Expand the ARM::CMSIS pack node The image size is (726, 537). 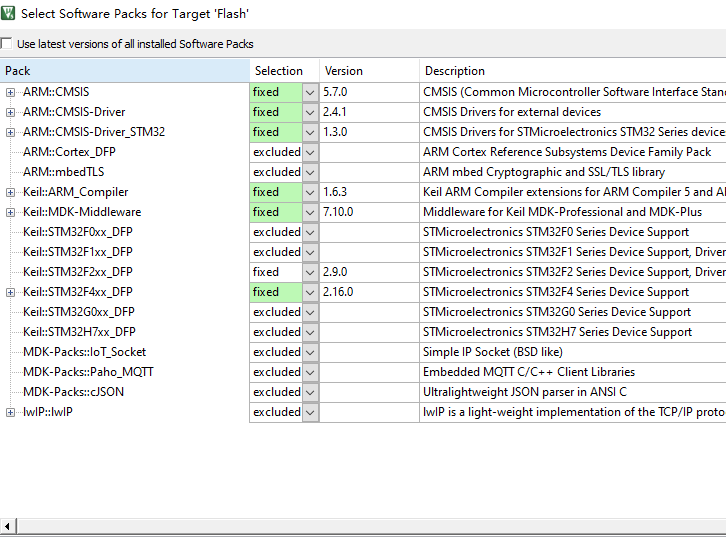10,92
